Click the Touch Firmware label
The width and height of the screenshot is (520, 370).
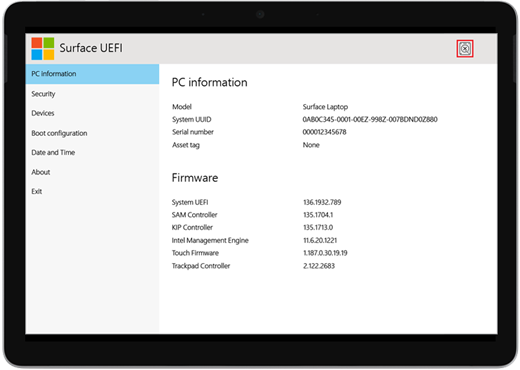(195, 253)
